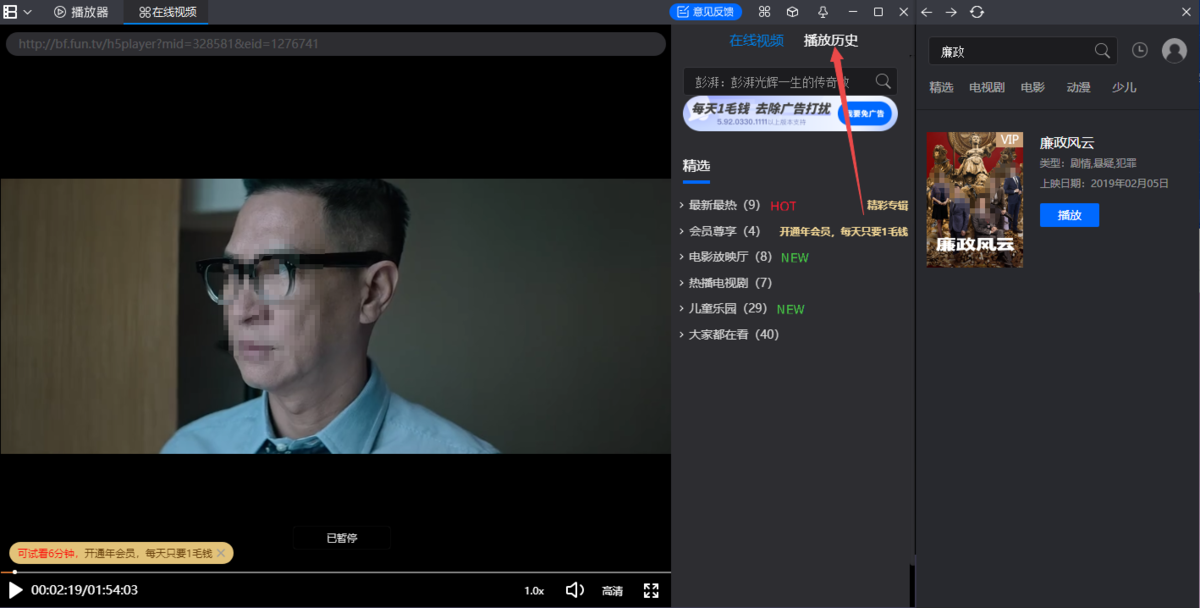
Task: Click the user avatar icon
Action: (1173, 50)
